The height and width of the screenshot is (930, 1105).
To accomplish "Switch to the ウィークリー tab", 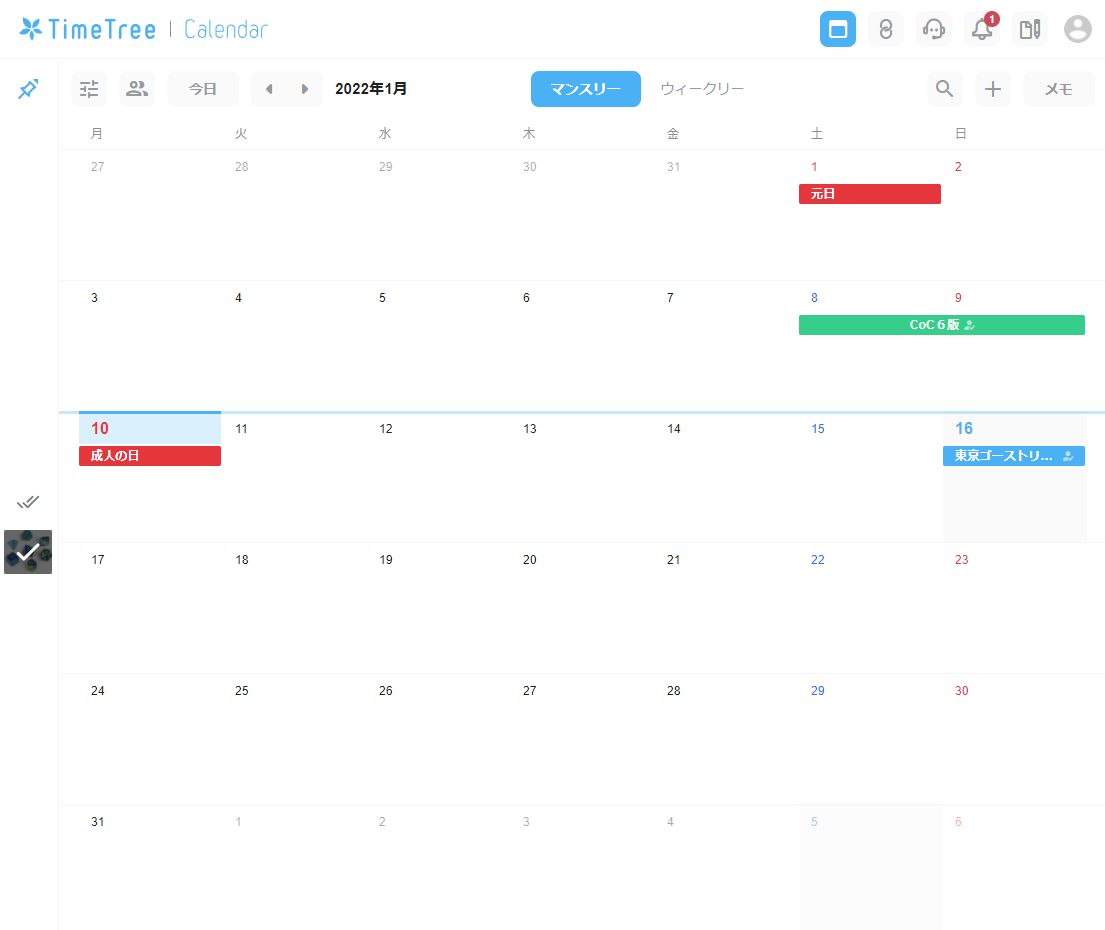I will (702, 89).
